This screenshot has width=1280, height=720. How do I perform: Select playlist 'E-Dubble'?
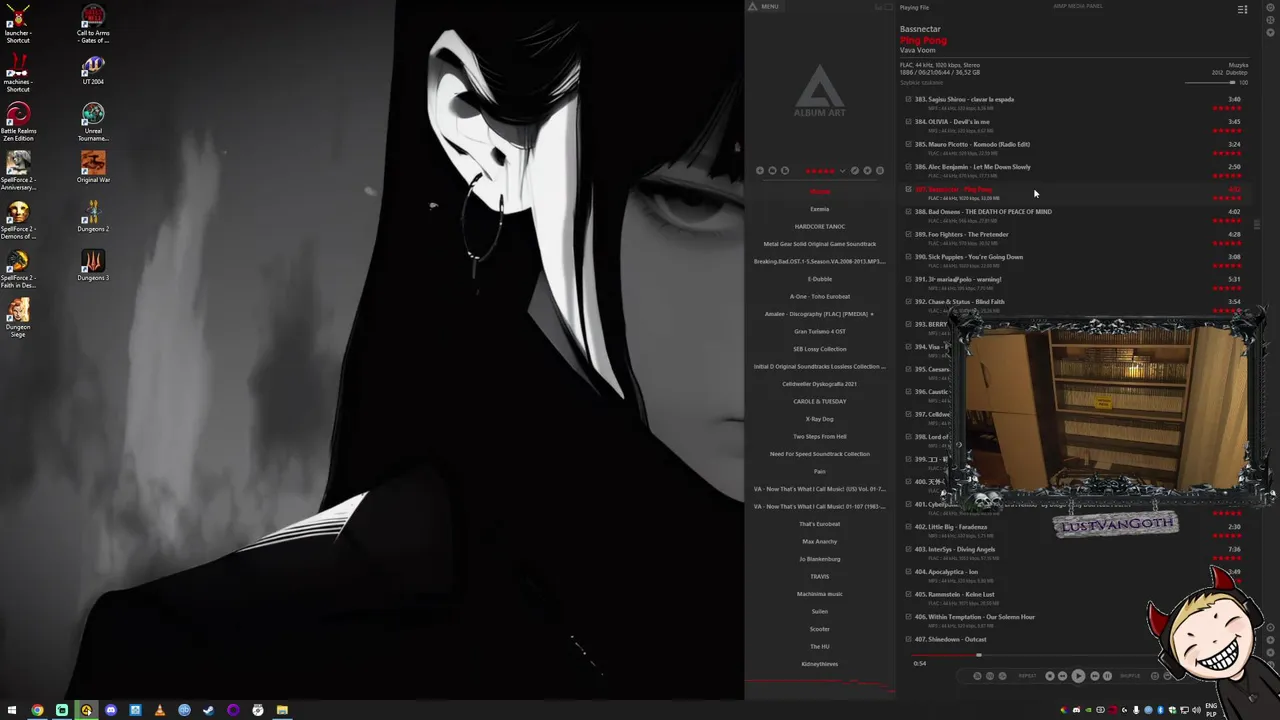820,279
